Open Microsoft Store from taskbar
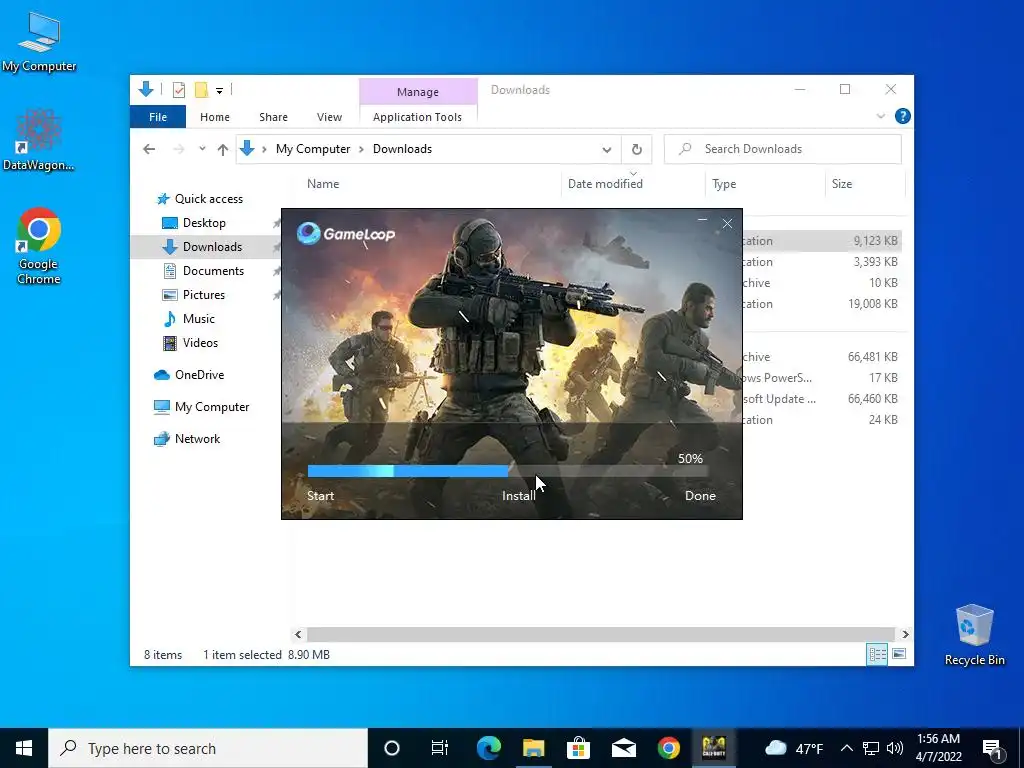 pos(578,748)
